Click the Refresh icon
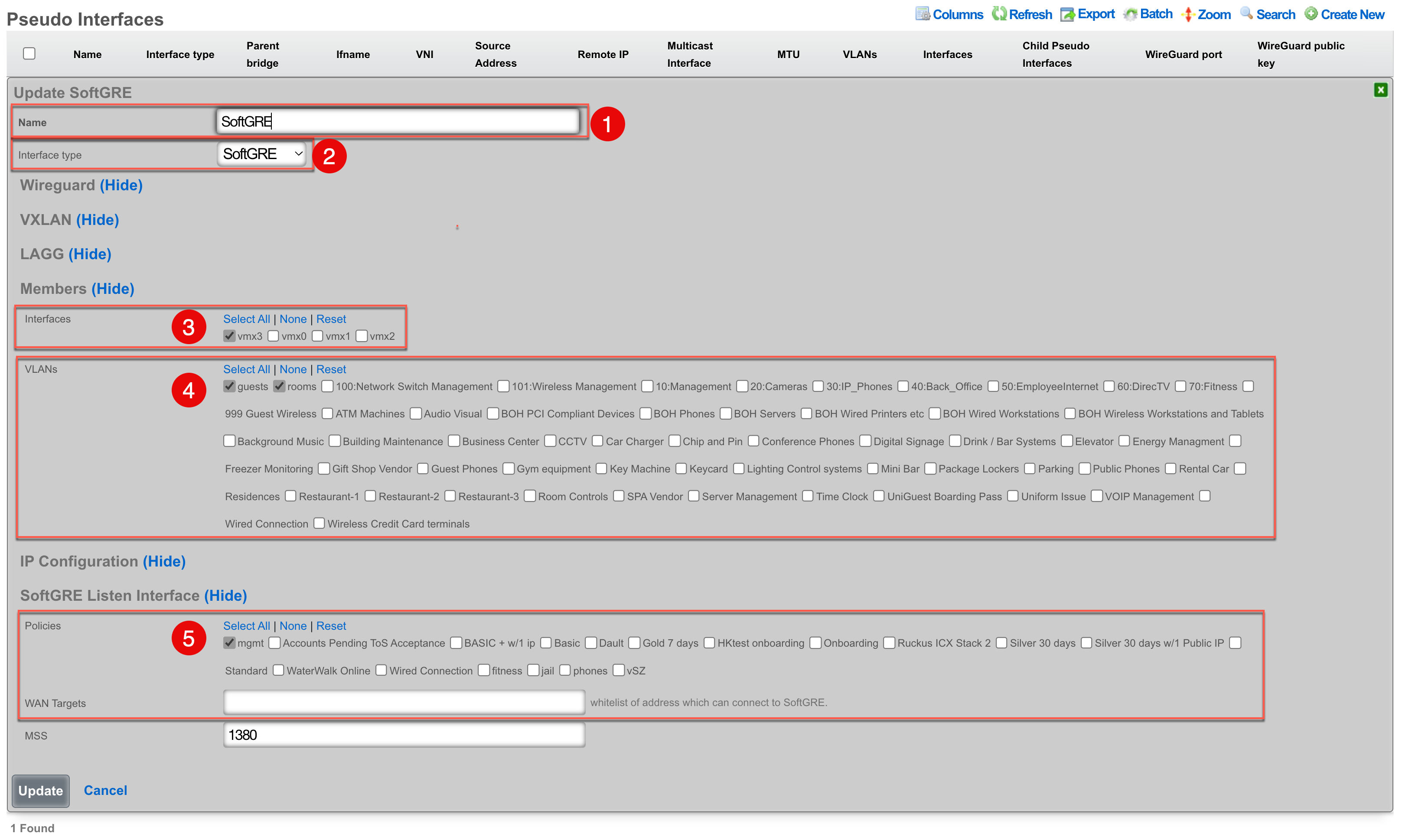Screen dimensions: 1415x840 (x=998, y=13)
